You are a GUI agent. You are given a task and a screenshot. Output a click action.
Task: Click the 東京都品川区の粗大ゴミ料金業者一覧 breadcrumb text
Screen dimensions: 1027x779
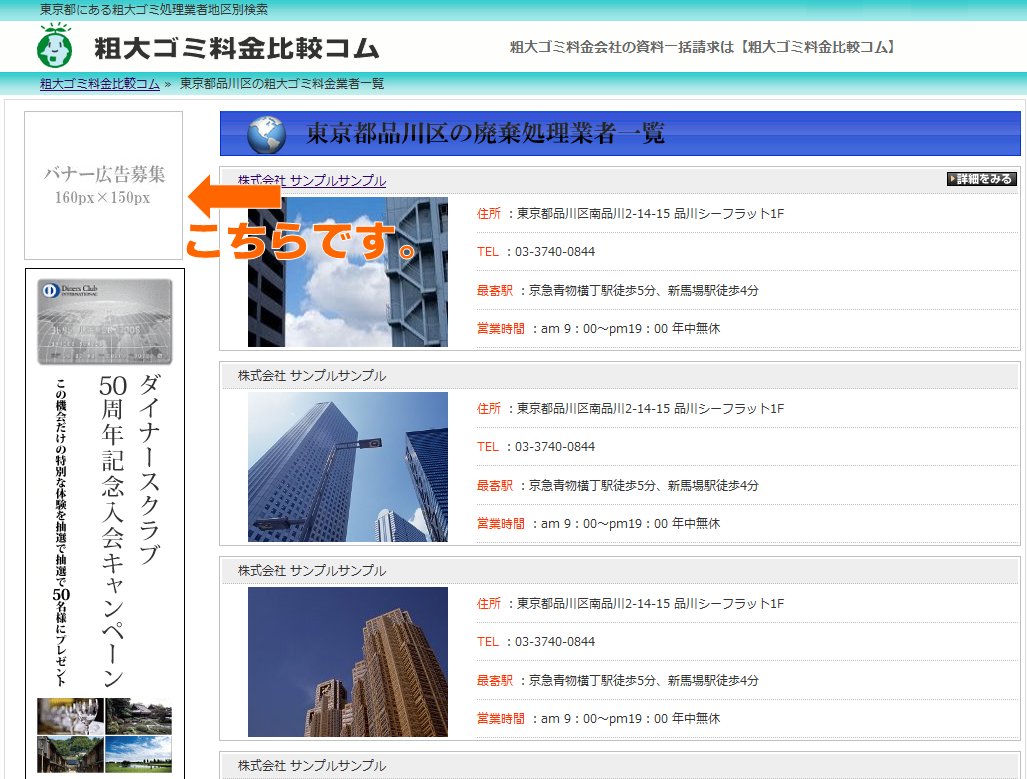[x=282, y=84]
